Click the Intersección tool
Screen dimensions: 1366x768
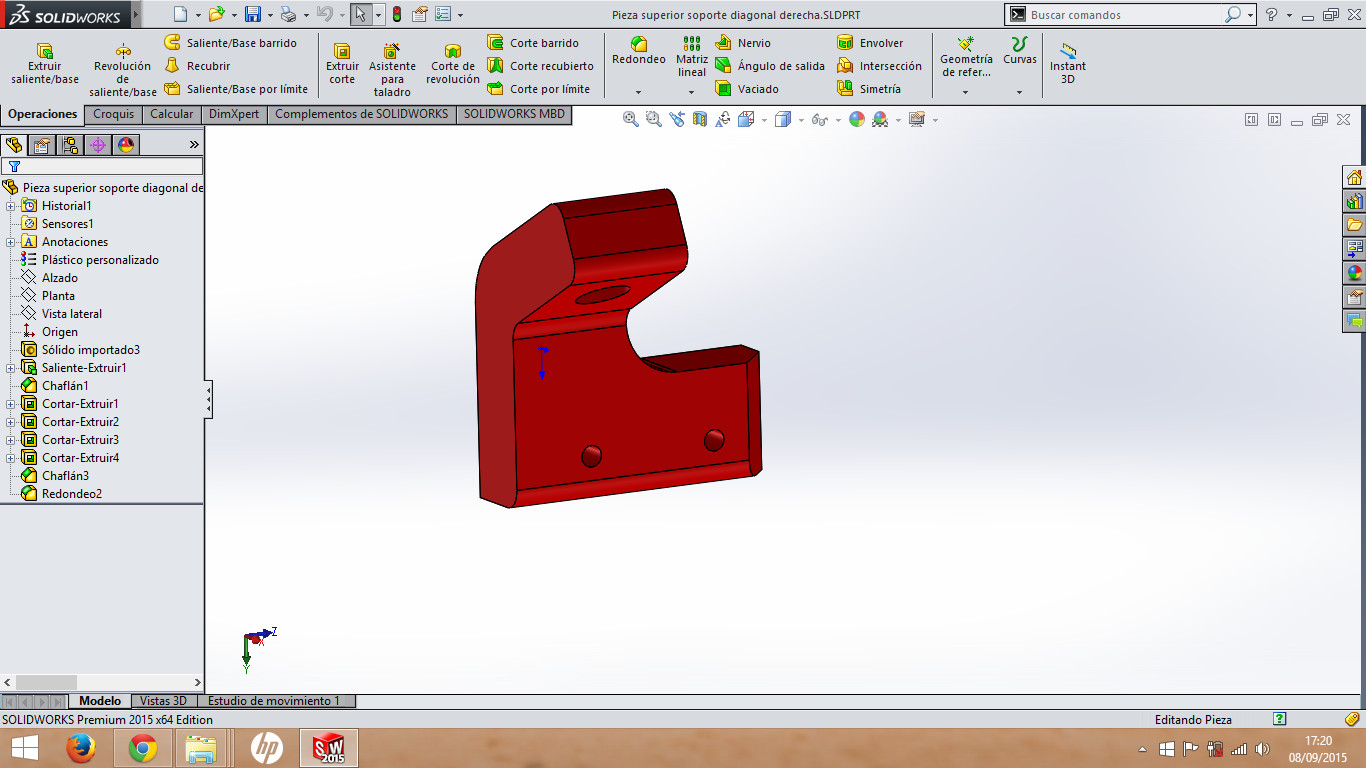(879, 66)
